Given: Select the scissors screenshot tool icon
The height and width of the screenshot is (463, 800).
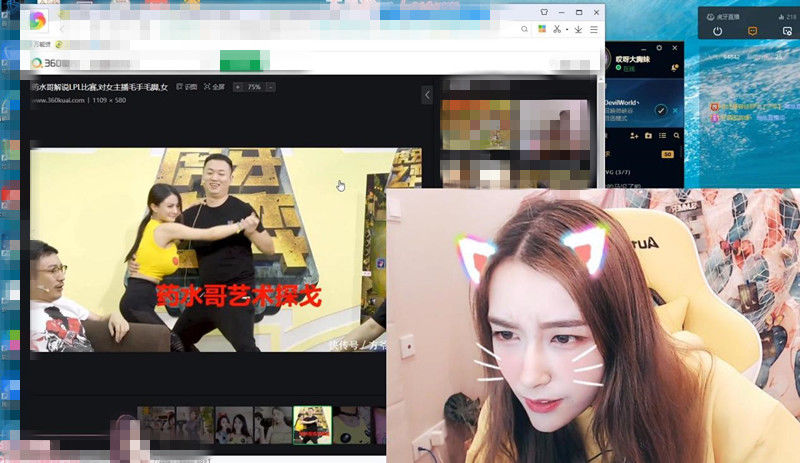Looking at the screenshot, I should [x=557, y=29].
